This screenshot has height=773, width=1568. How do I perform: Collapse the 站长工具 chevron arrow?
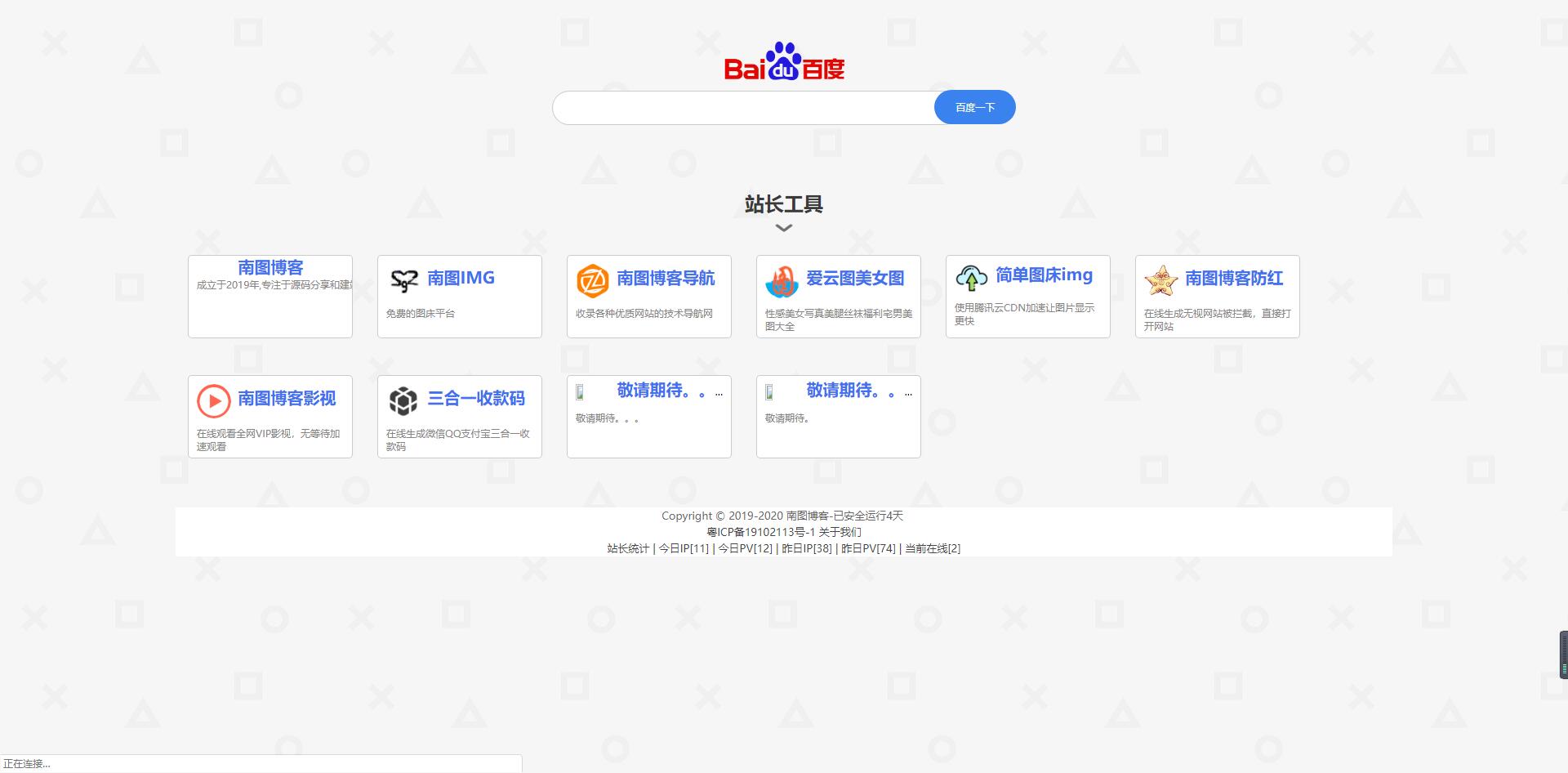[784, 228]
